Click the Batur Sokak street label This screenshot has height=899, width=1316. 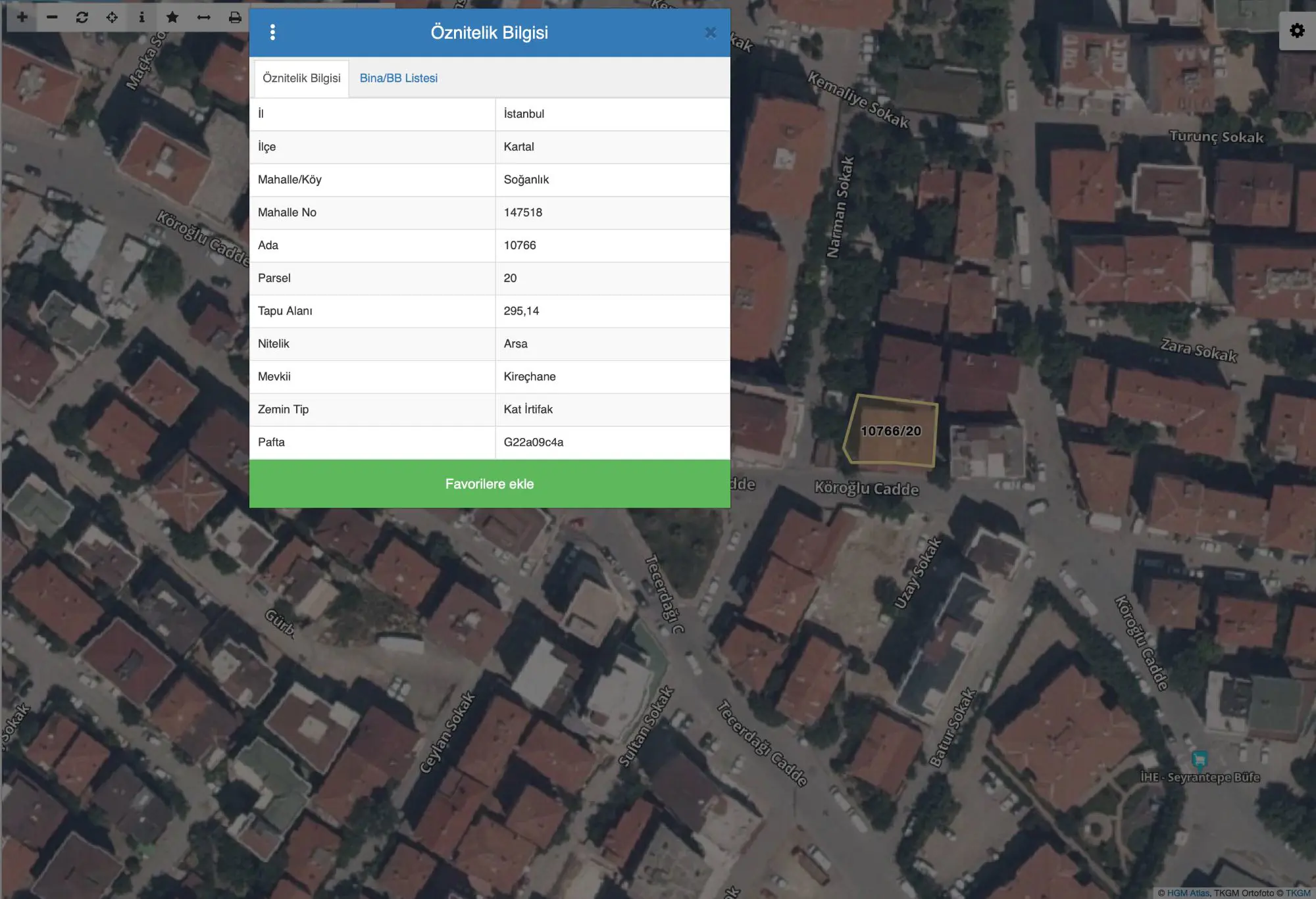pos(952,727)
